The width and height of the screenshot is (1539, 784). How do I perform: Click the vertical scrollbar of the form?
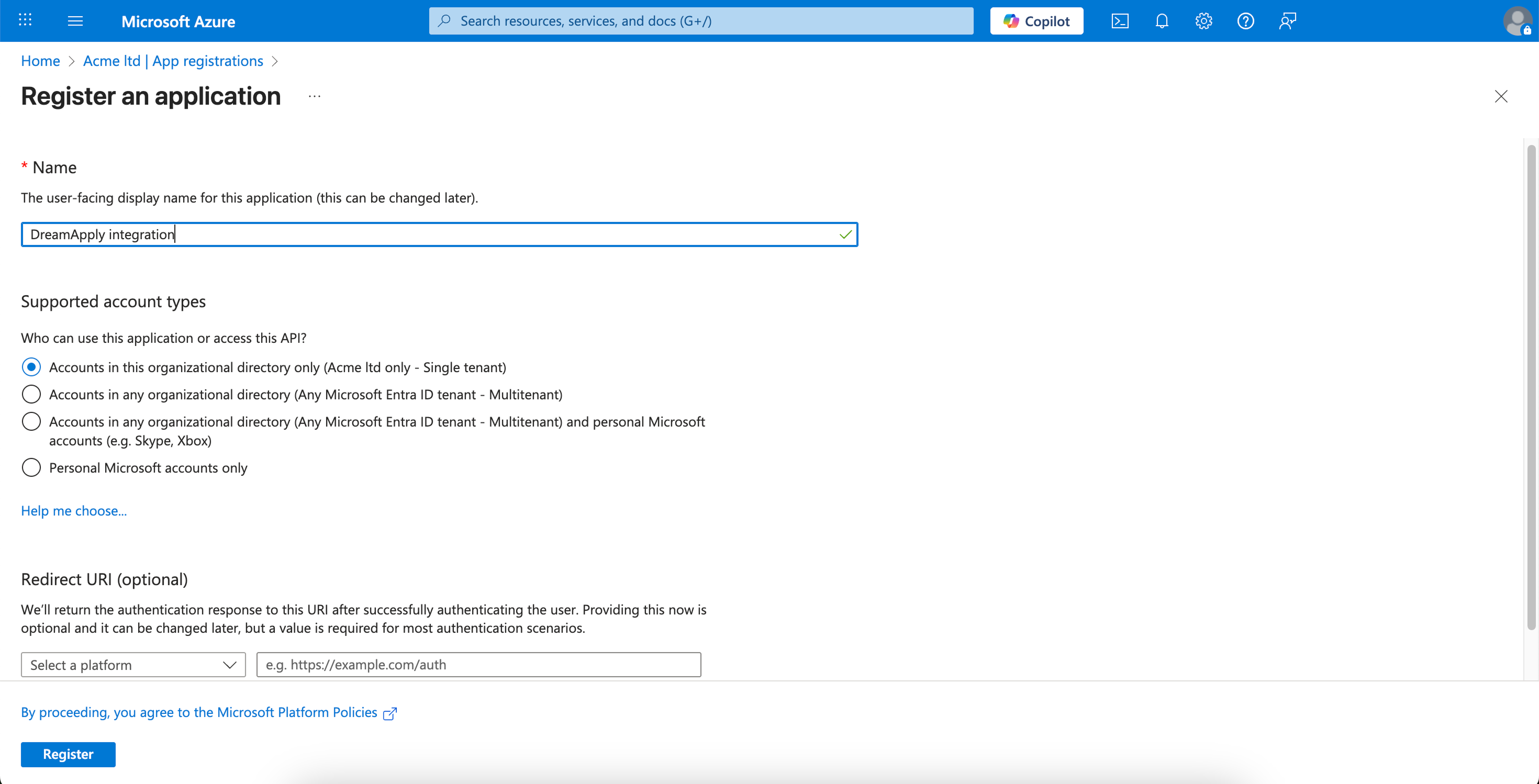click(1531, 387)
